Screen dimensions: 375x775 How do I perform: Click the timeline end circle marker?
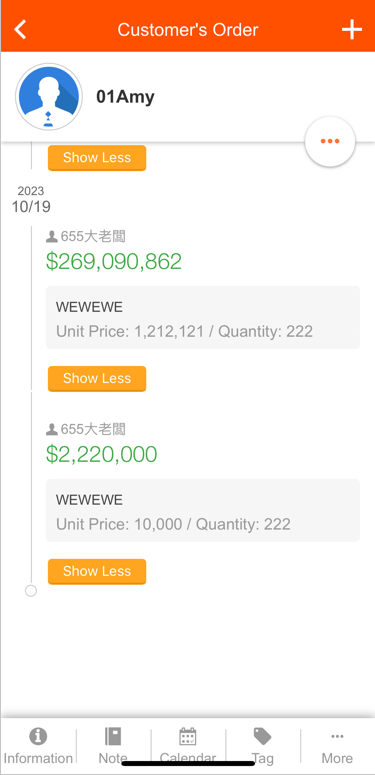[31, 591]
